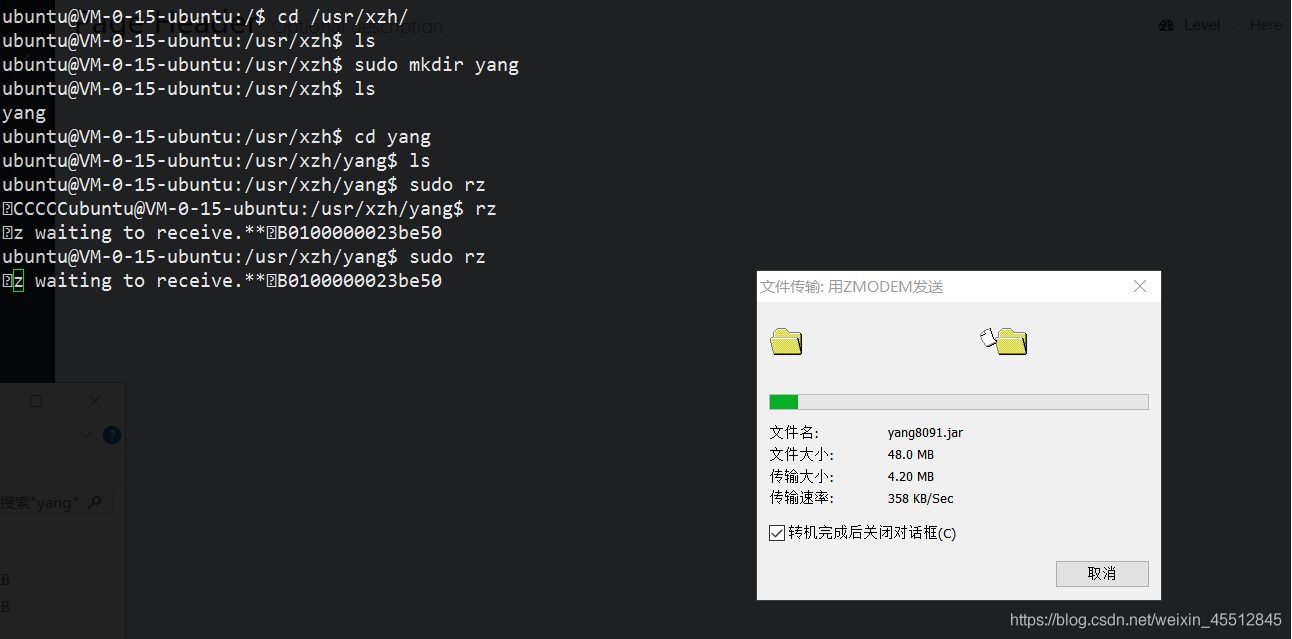This screenshot has height=639, width=1292.
Task: Focus the search "yang" input field
Action: [x=40, y=502]
